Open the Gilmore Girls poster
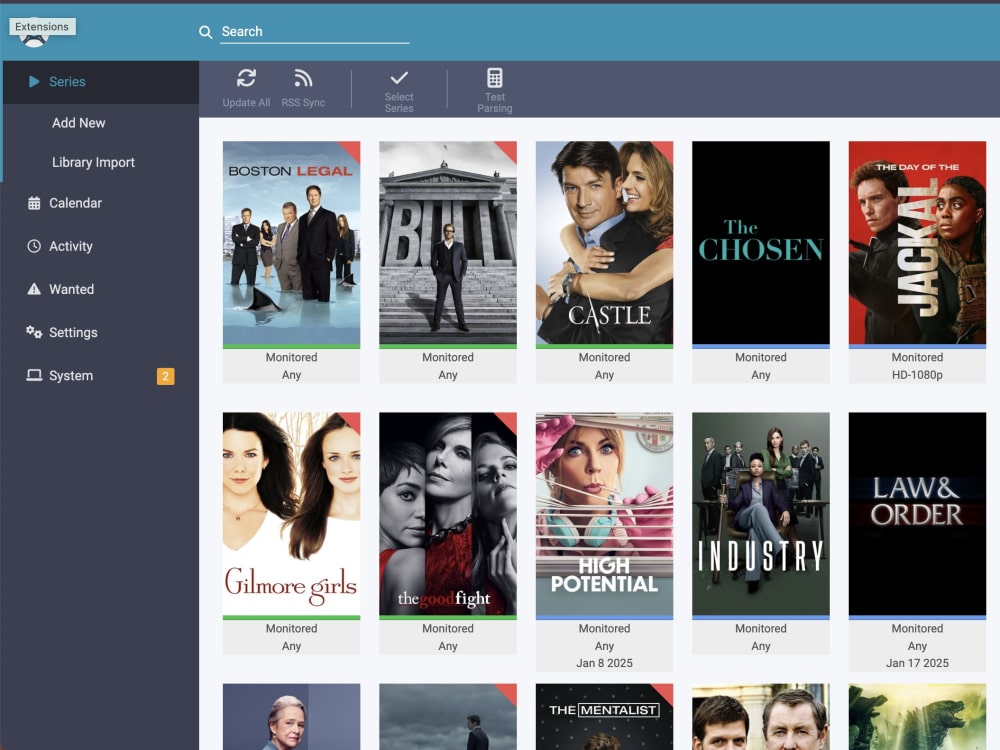This screenshot has width=1000, height=750. point(291,513)
